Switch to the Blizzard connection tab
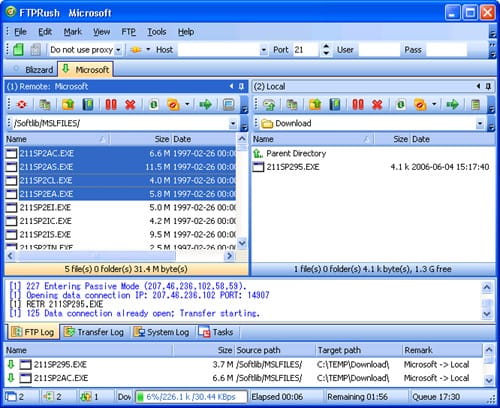The image size is (500, 408). coord(33,70)
